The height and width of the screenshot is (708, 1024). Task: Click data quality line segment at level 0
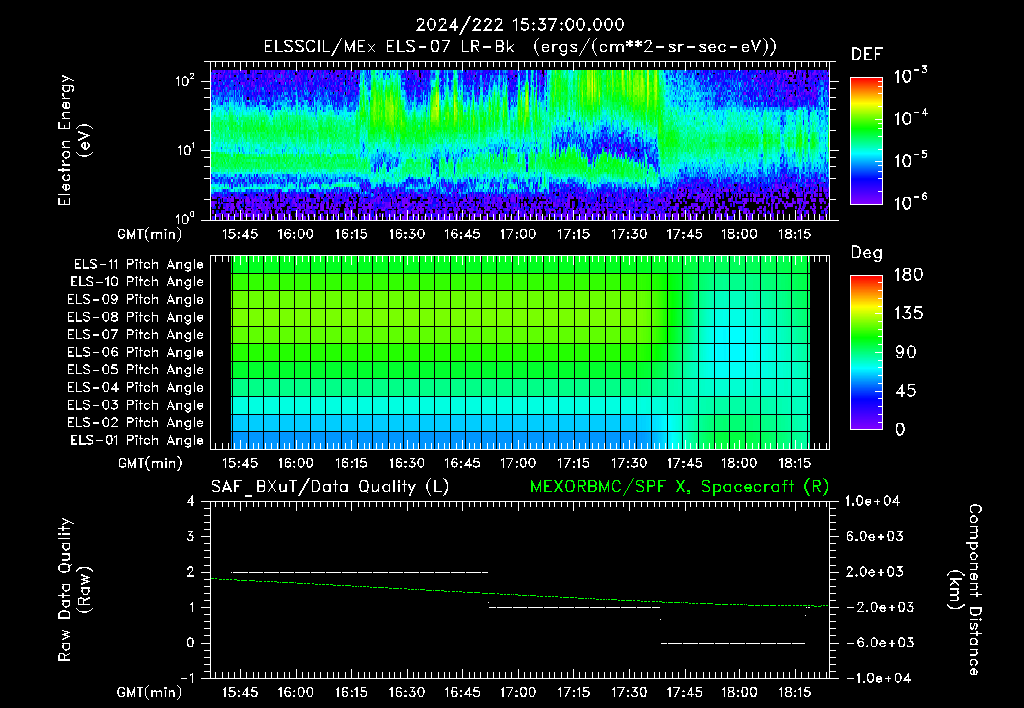coord(733,643)
